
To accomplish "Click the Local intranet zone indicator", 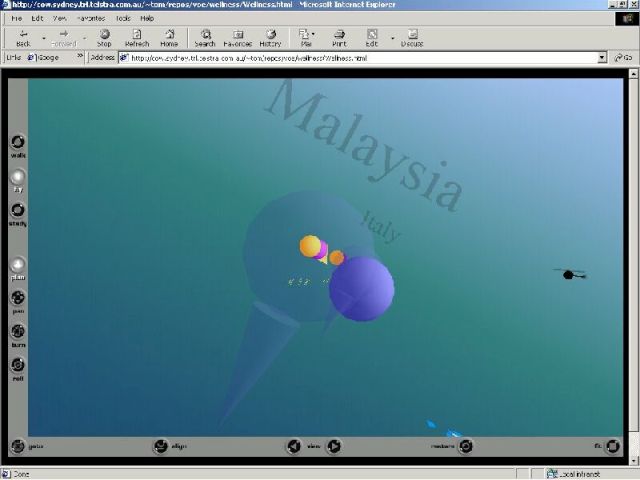I will point(575,474).
